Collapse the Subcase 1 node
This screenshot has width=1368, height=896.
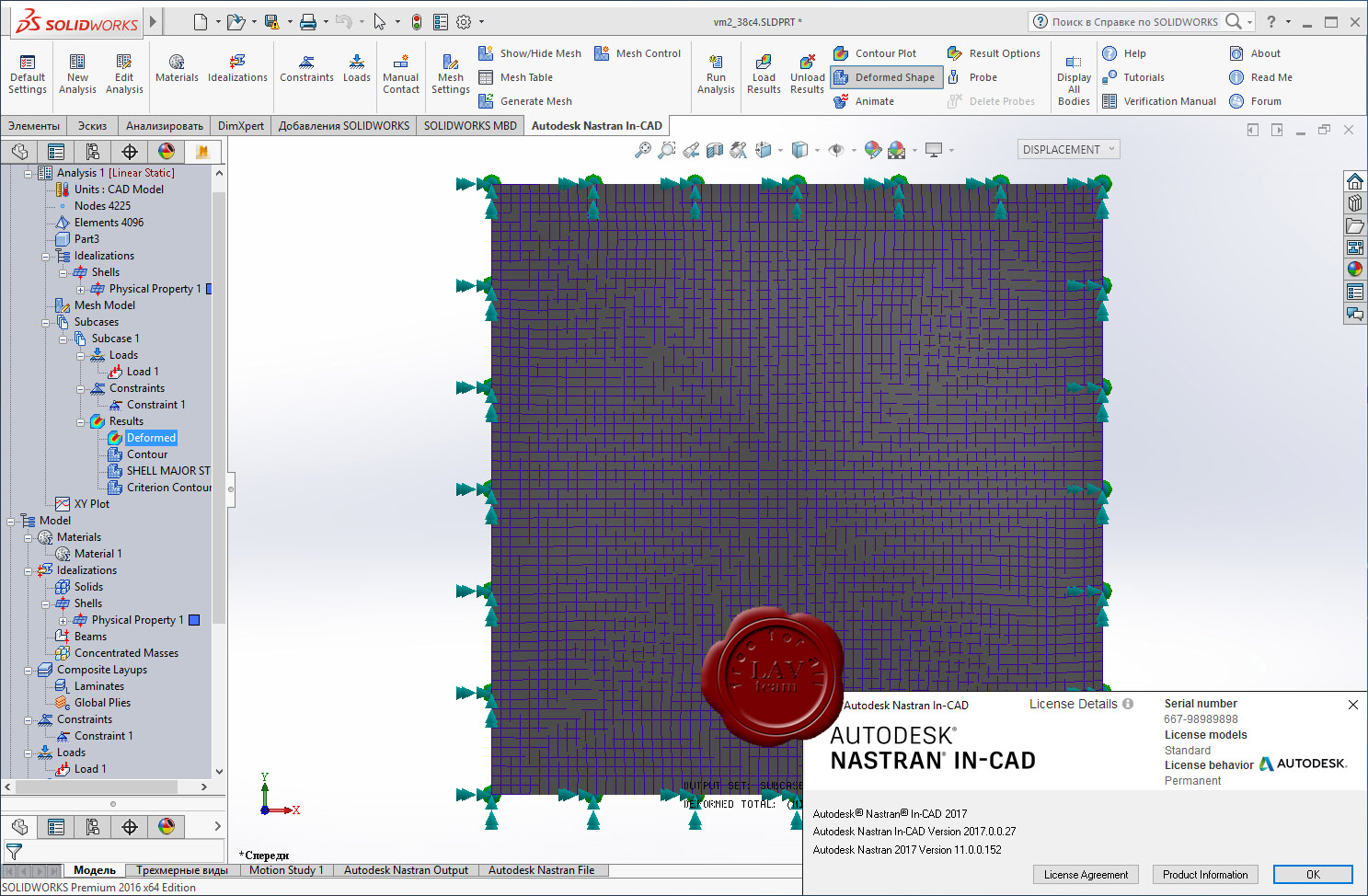click(x=63, y=339)
